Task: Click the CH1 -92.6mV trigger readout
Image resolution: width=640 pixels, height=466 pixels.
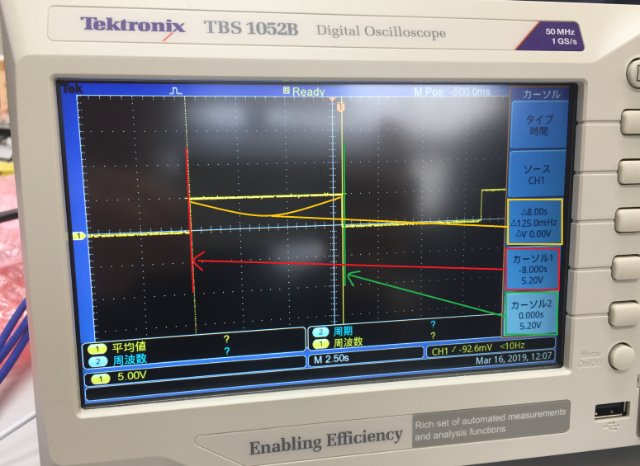Action: click(x=462, y=349)
